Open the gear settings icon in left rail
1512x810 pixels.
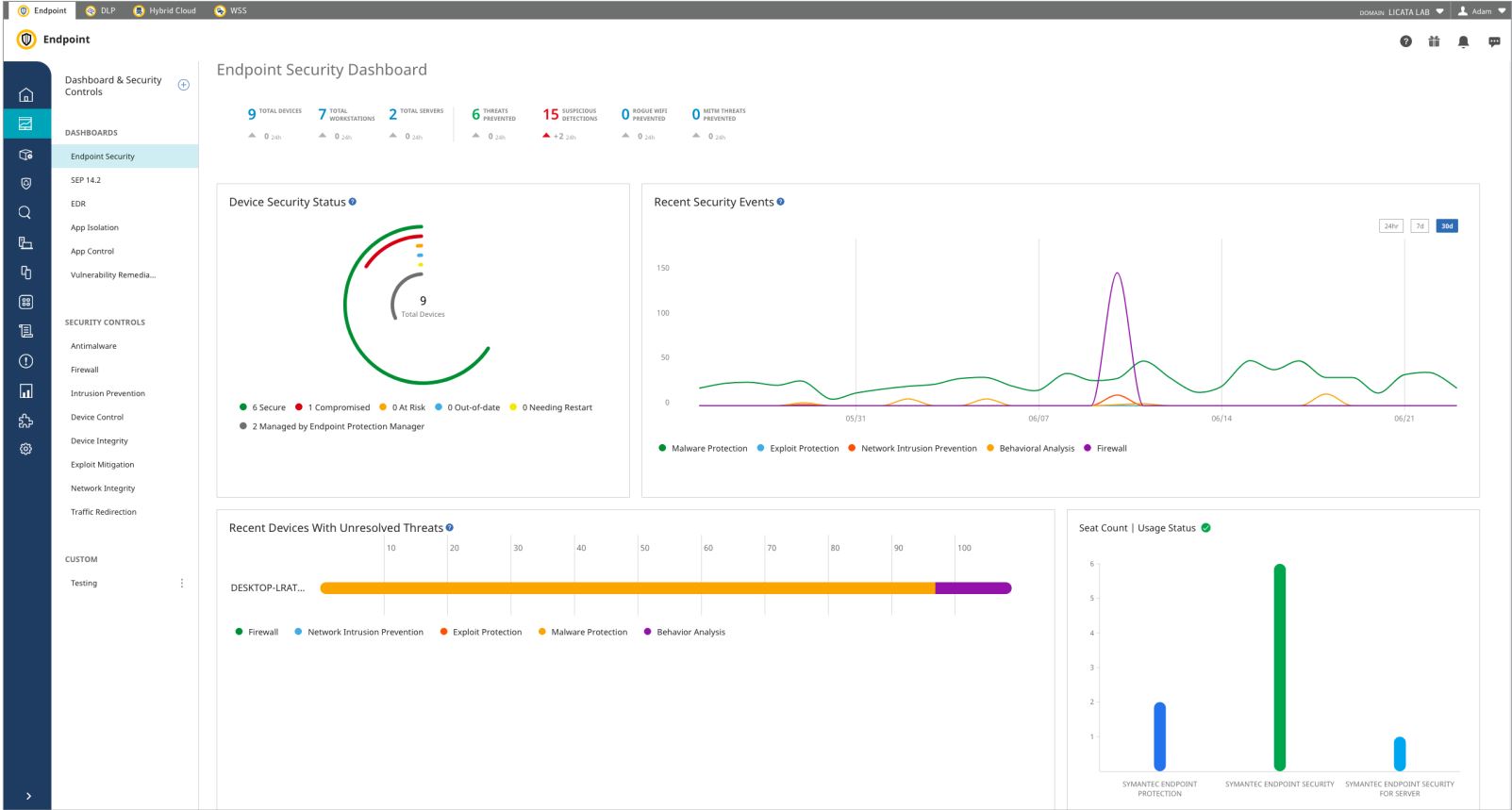25,449
